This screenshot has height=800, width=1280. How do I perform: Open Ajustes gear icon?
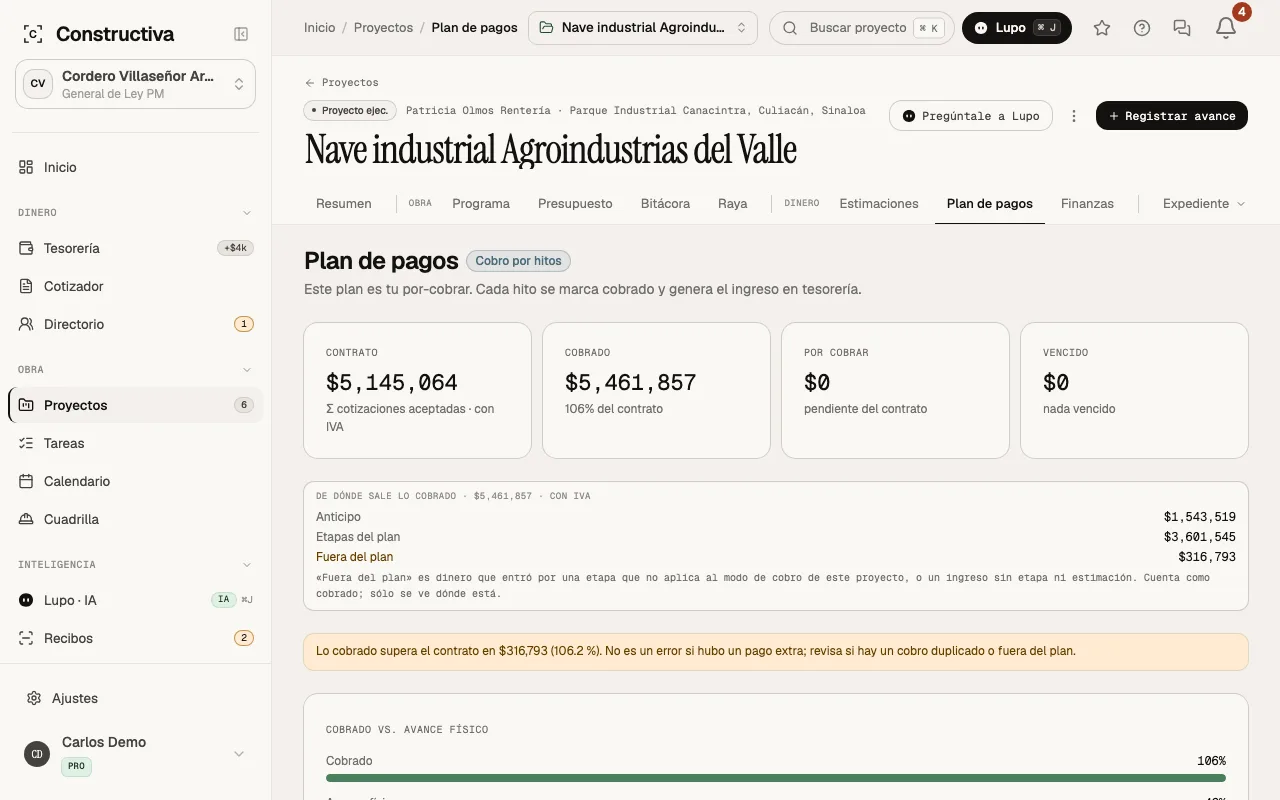pos(34,698)
